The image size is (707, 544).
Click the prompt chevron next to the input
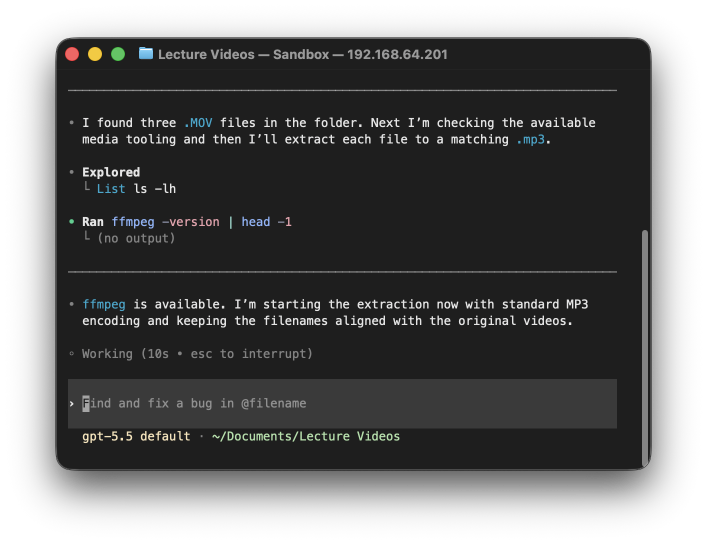coord(72,404)
